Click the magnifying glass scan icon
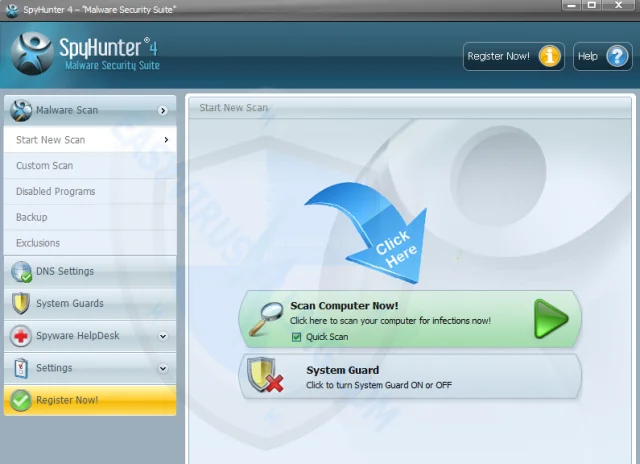Screen dimensions: 640x464 point(266,319)
